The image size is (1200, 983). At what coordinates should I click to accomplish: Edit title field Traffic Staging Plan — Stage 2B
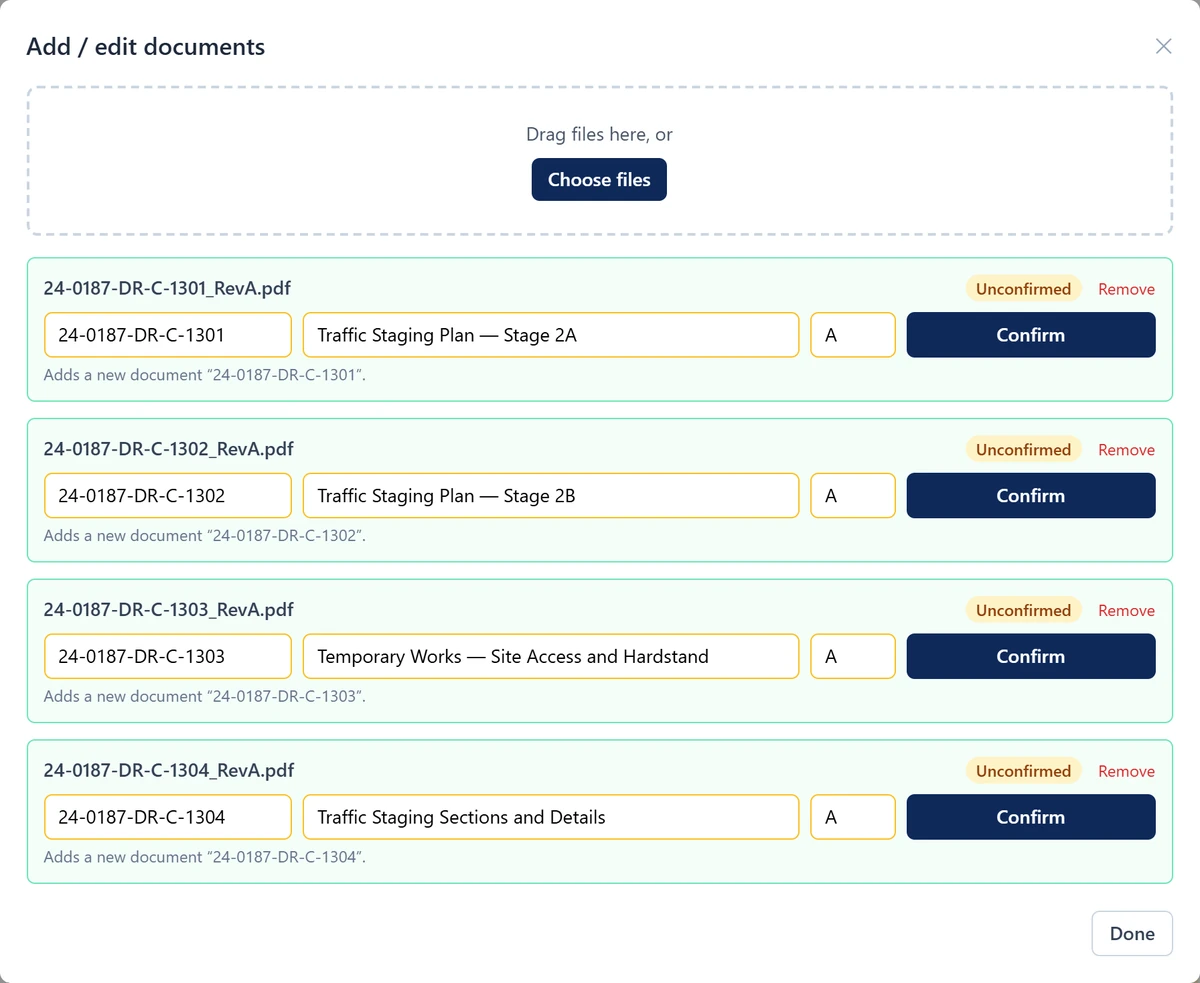tap(551, 496)
